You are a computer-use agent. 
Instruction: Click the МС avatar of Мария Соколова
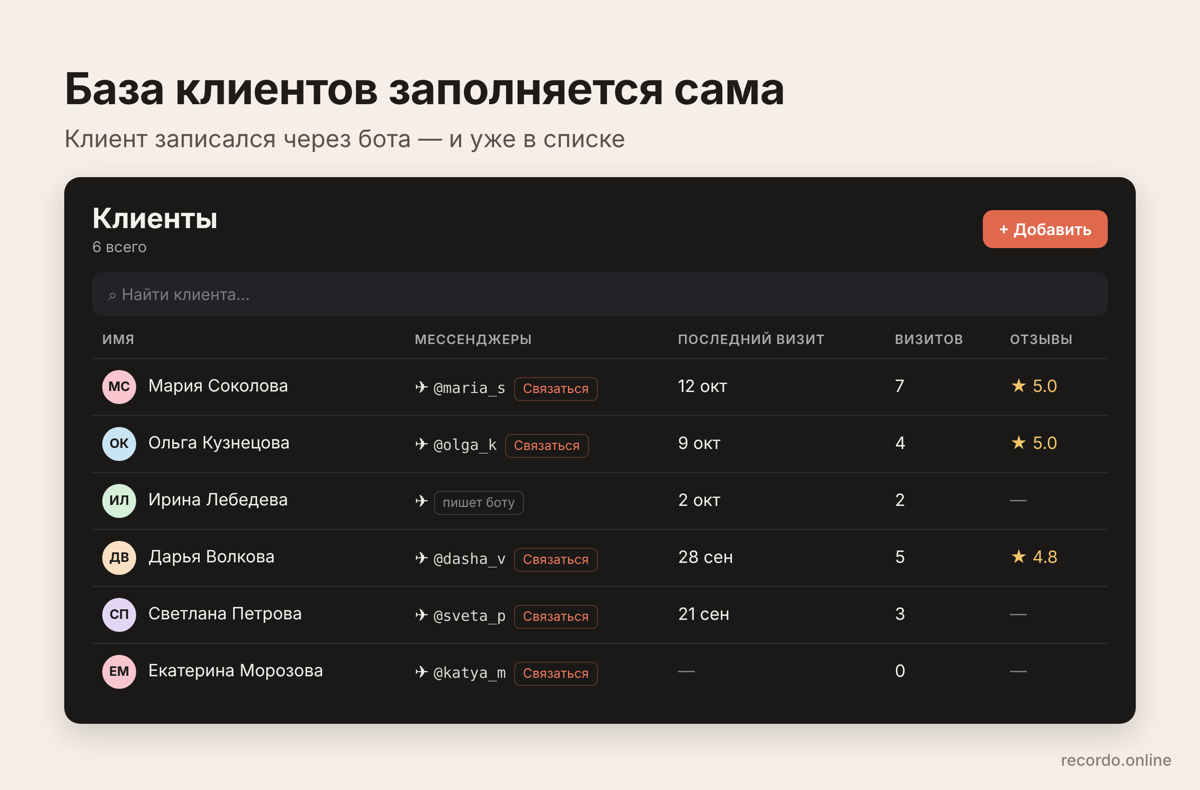pos(119,387)
